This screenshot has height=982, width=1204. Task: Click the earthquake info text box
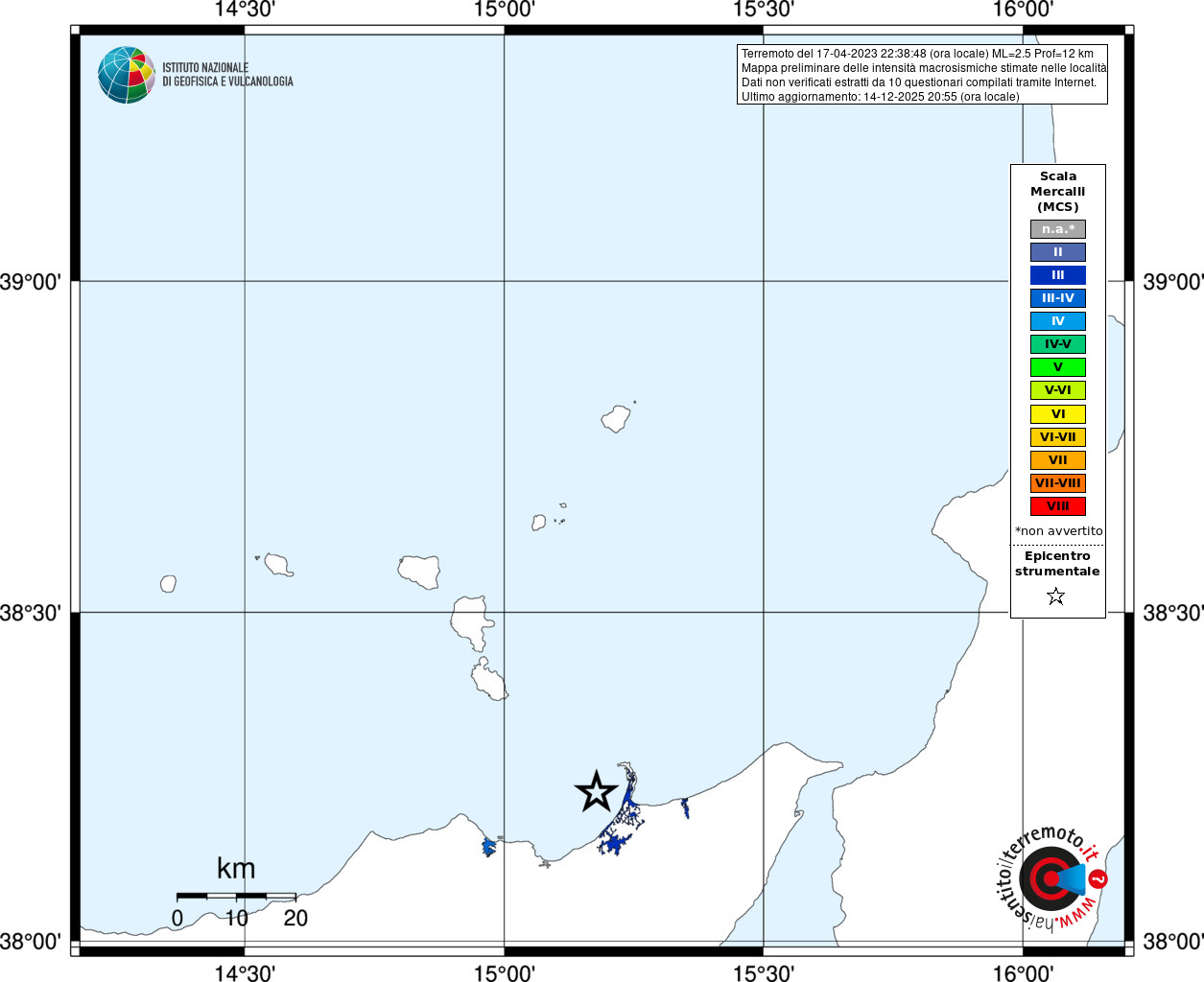[x=922, y=75]
